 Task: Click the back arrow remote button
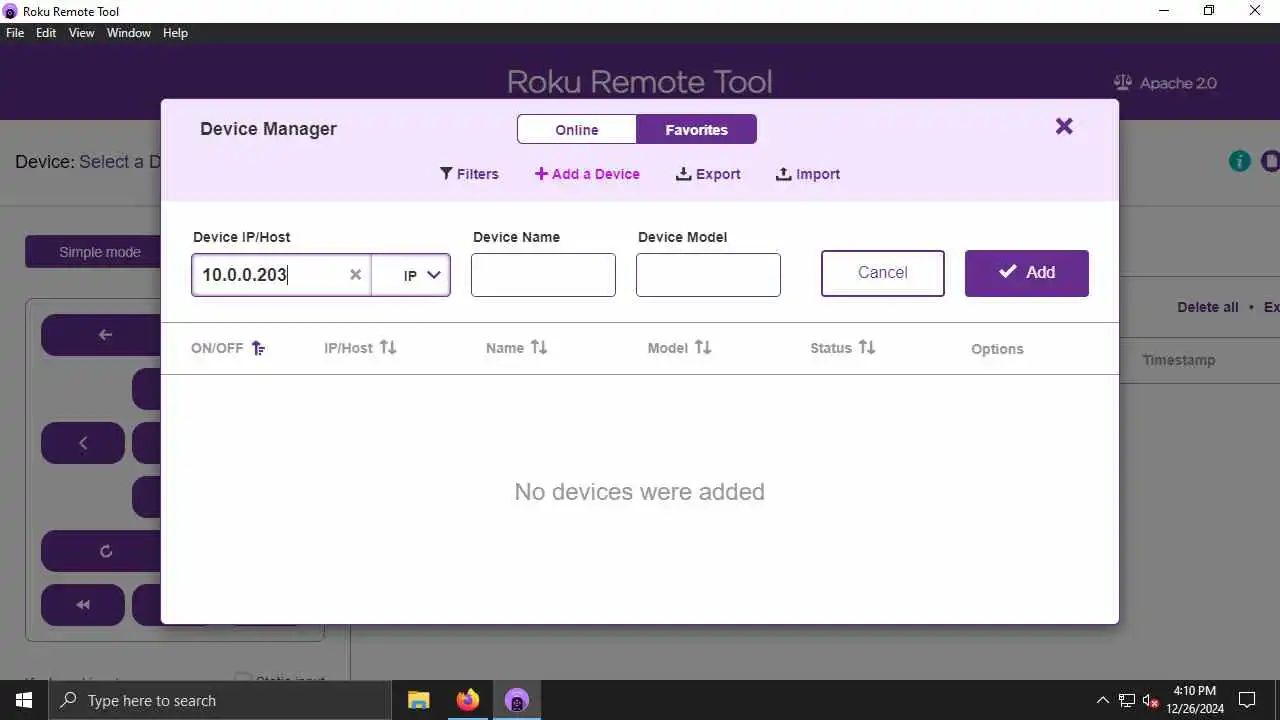(101, 335)
